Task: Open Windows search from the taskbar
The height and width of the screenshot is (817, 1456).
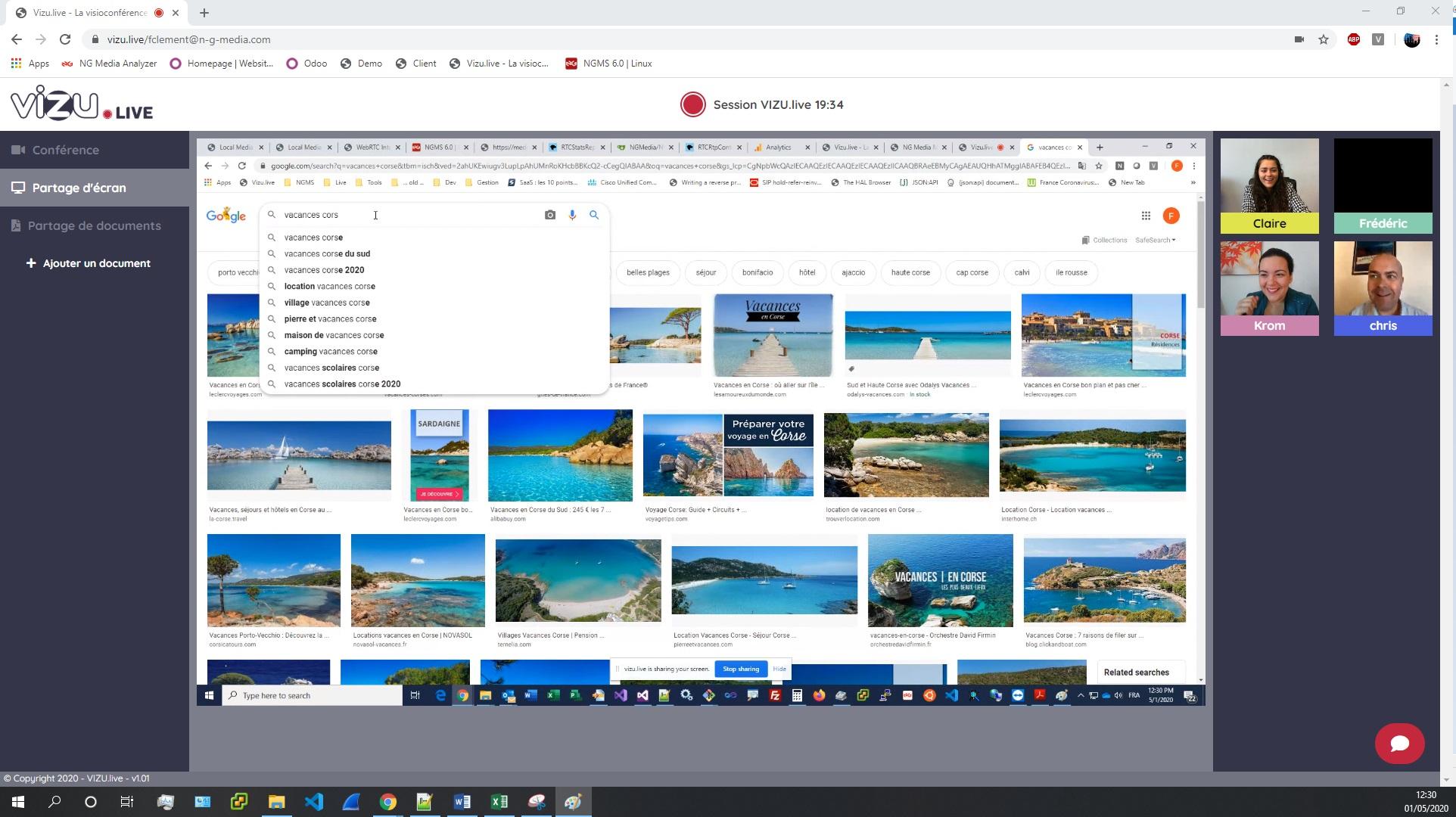Action: [x=54, y=802]
